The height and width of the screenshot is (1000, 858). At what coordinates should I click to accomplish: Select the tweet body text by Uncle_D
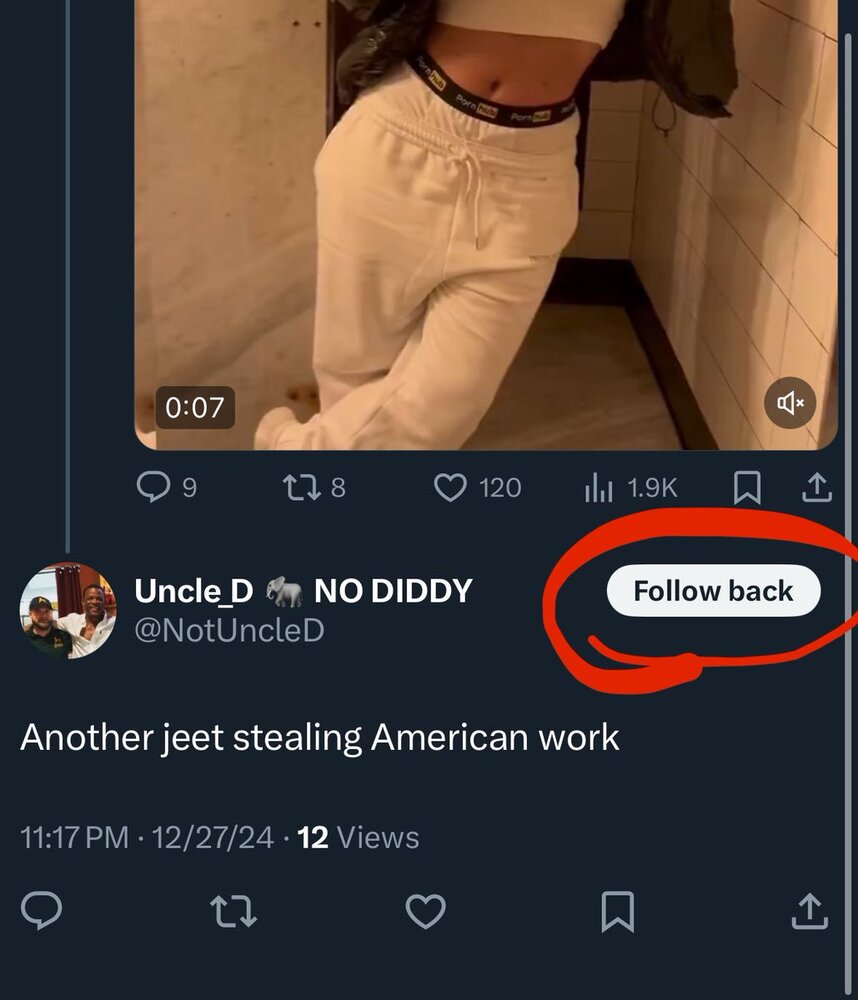click(x=320, y=738)
